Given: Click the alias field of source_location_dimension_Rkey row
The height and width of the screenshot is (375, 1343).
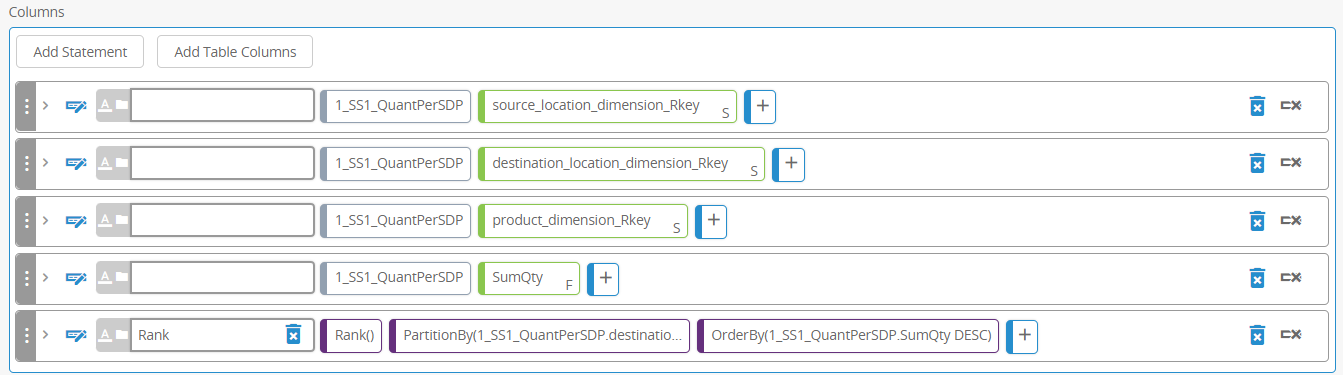Looking at the screenshot, I should (x=222, y=106).
